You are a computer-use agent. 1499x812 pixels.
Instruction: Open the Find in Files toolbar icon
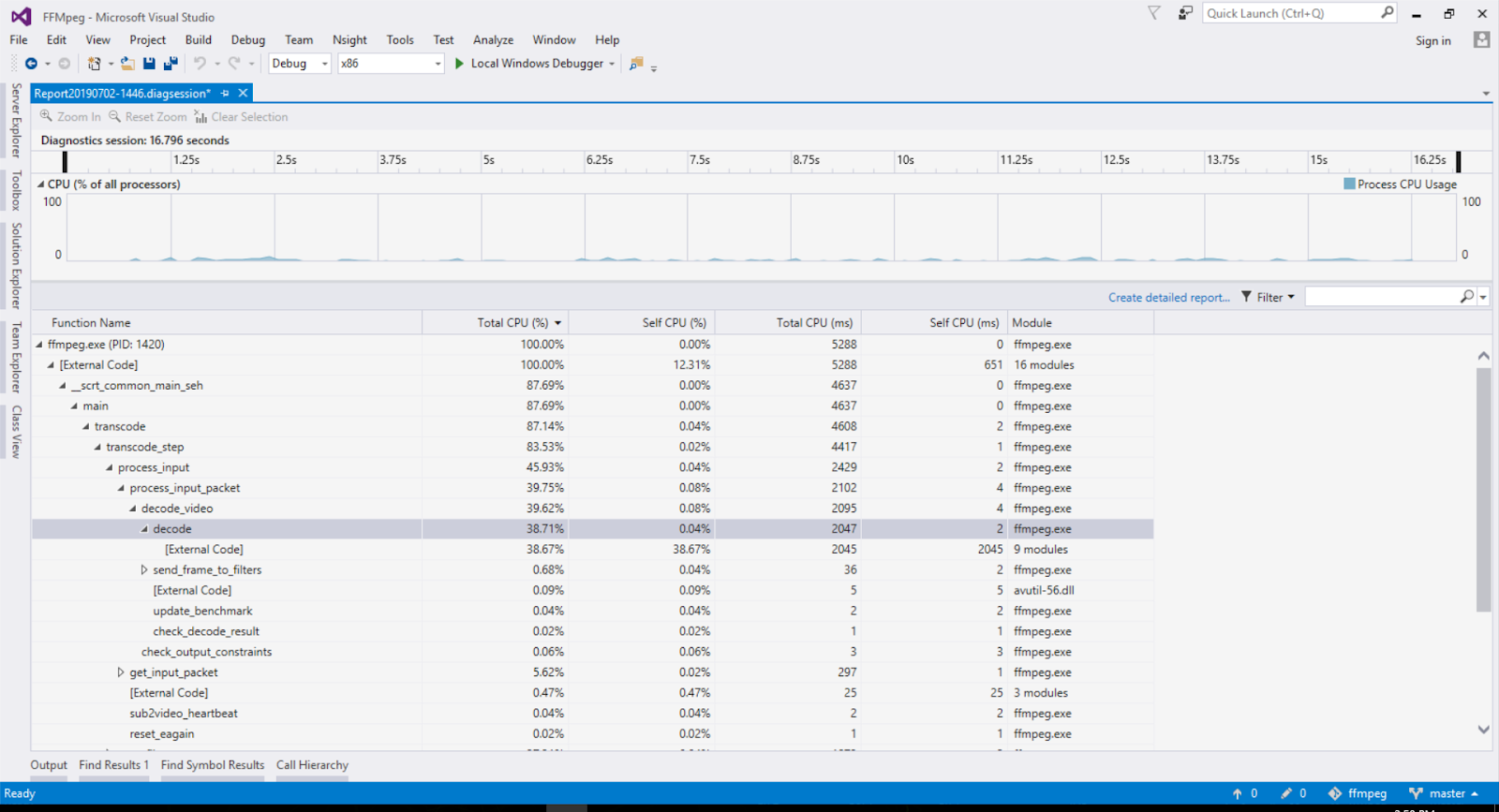637,64
